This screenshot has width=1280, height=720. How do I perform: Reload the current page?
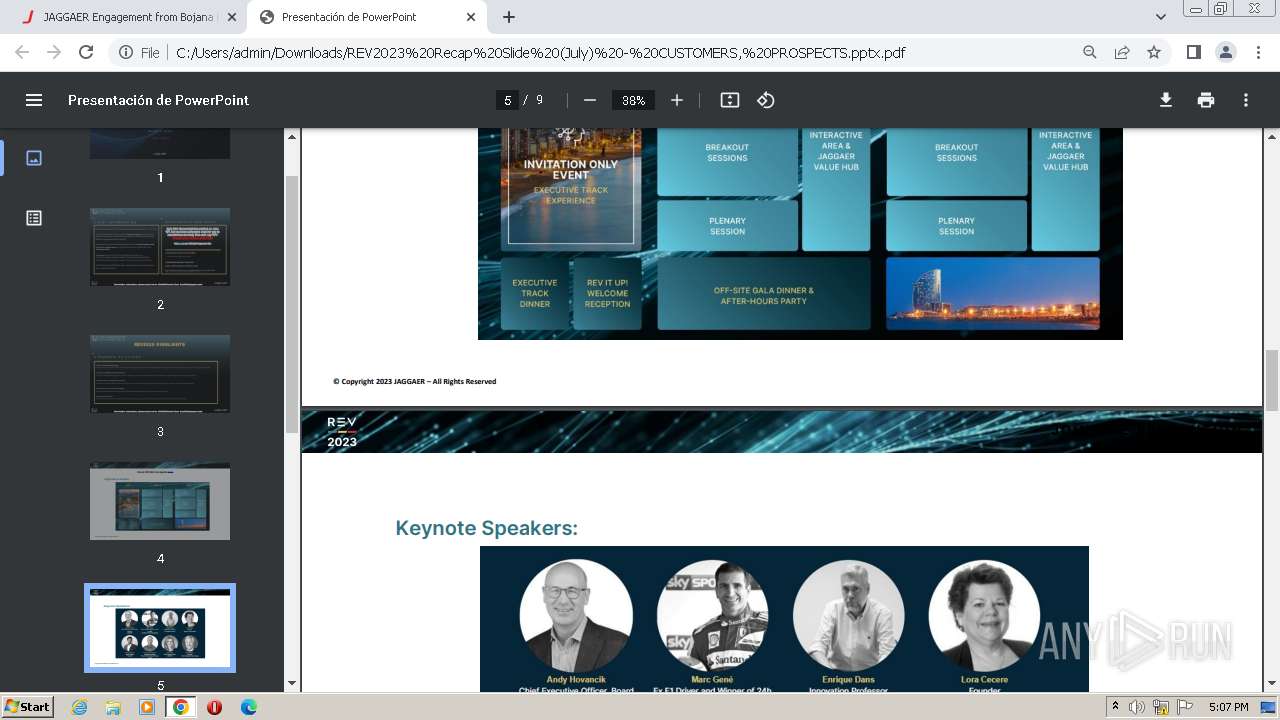click(86, 52)
